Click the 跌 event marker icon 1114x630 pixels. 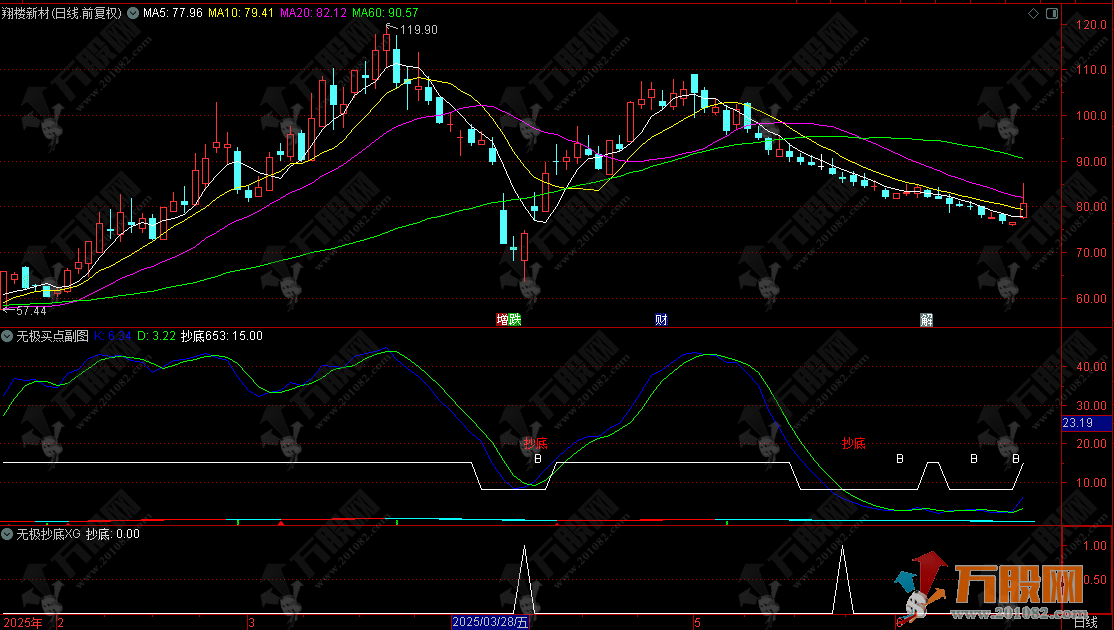pyautogui.click(x=515, y=320)
